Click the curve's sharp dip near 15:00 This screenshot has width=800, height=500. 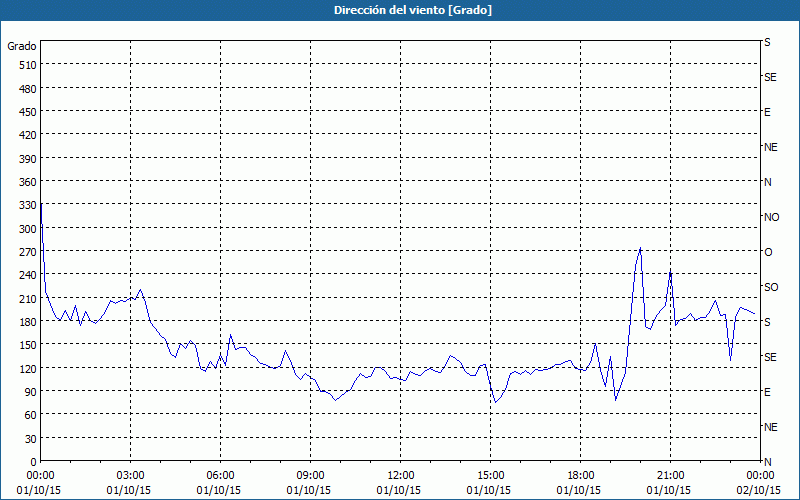(x=495, y=402)
